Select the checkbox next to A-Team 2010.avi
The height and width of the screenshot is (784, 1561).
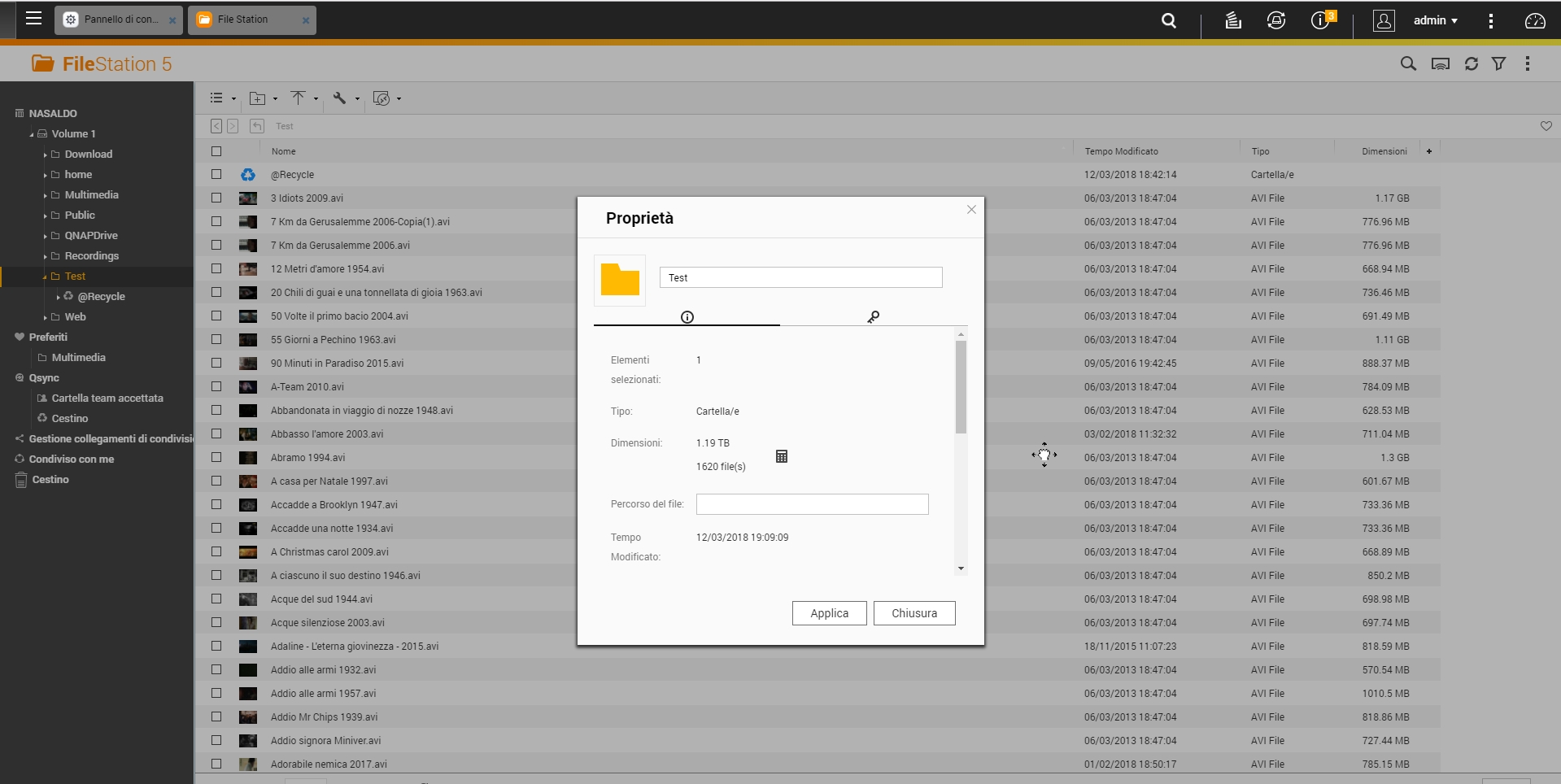coord(216,386)
